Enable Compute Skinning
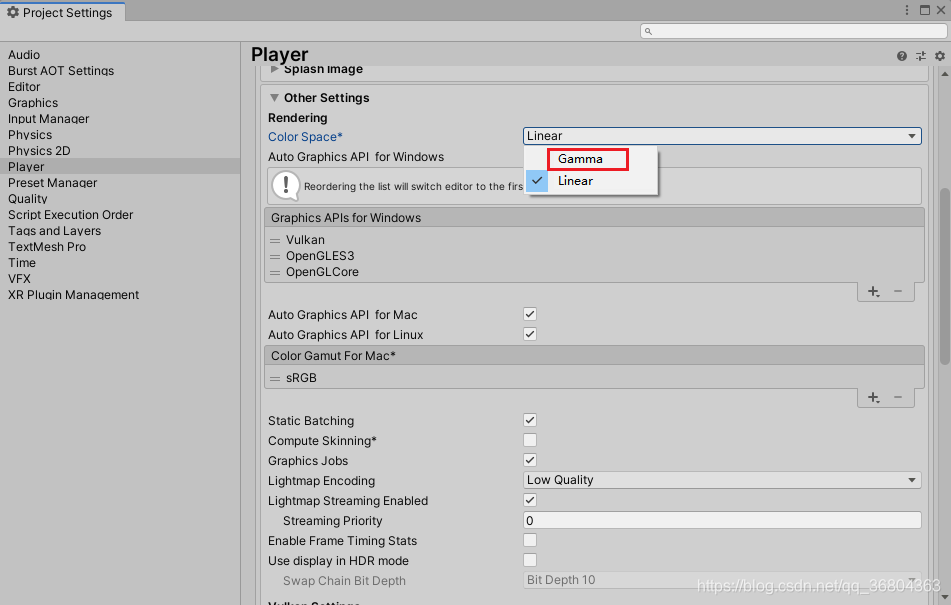This screenshot has width=951, height=605. pos(529,440)
